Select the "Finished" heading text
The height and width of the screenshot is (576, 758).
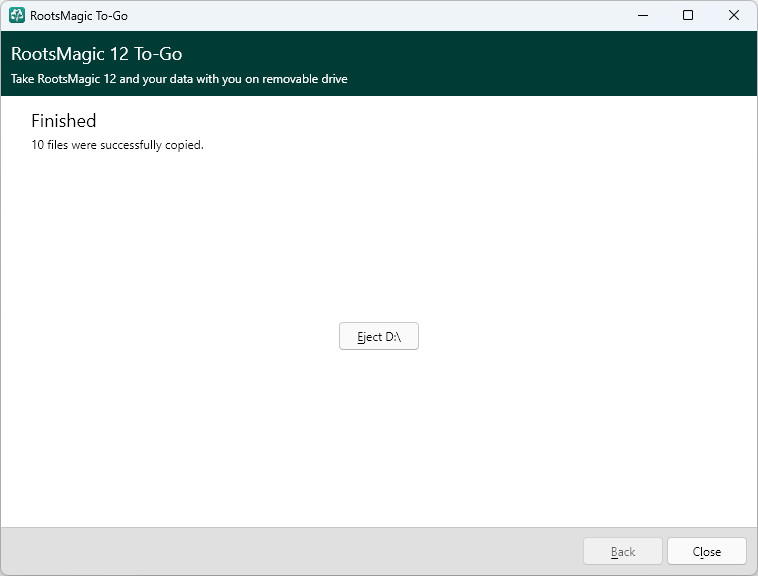point(64,121)
